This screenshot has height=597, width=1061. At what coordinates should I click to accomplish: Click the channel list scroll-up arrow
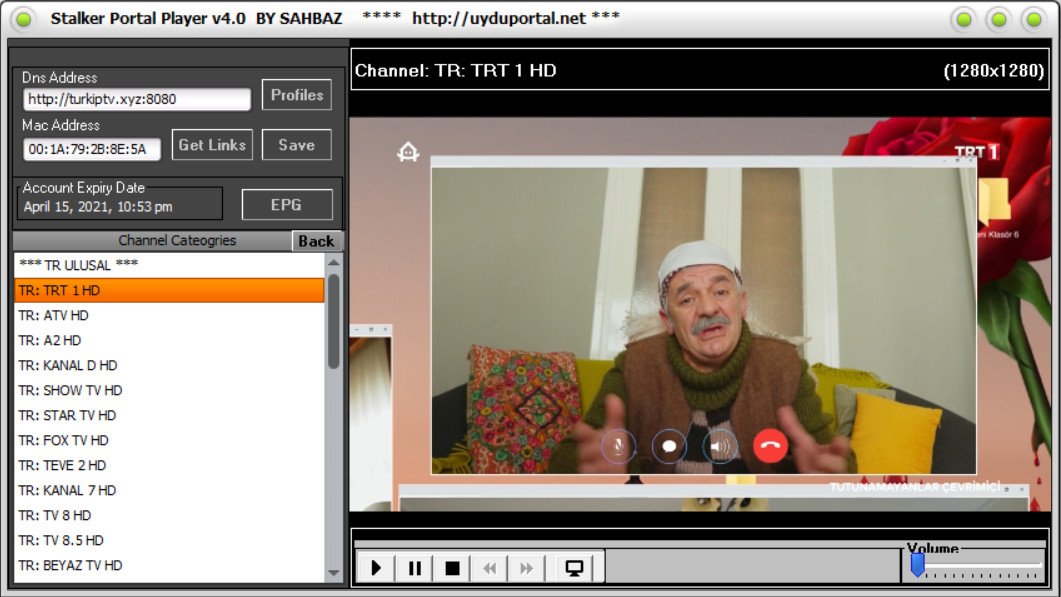(334, 262)
